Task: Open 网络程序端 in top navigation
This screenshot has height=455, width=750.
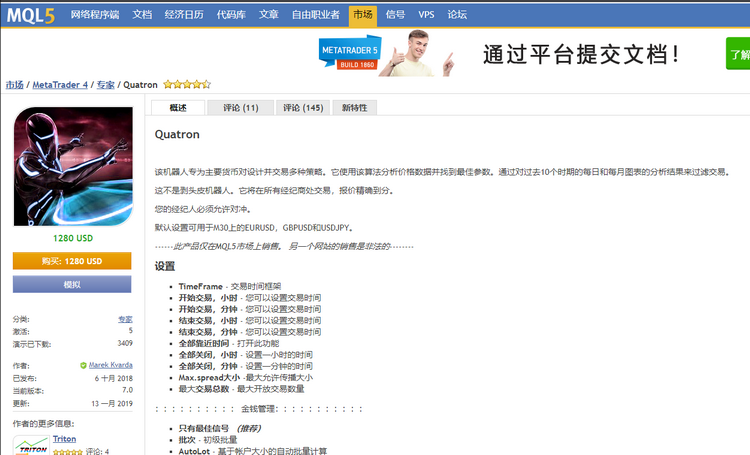Action: tap(95, 15)
